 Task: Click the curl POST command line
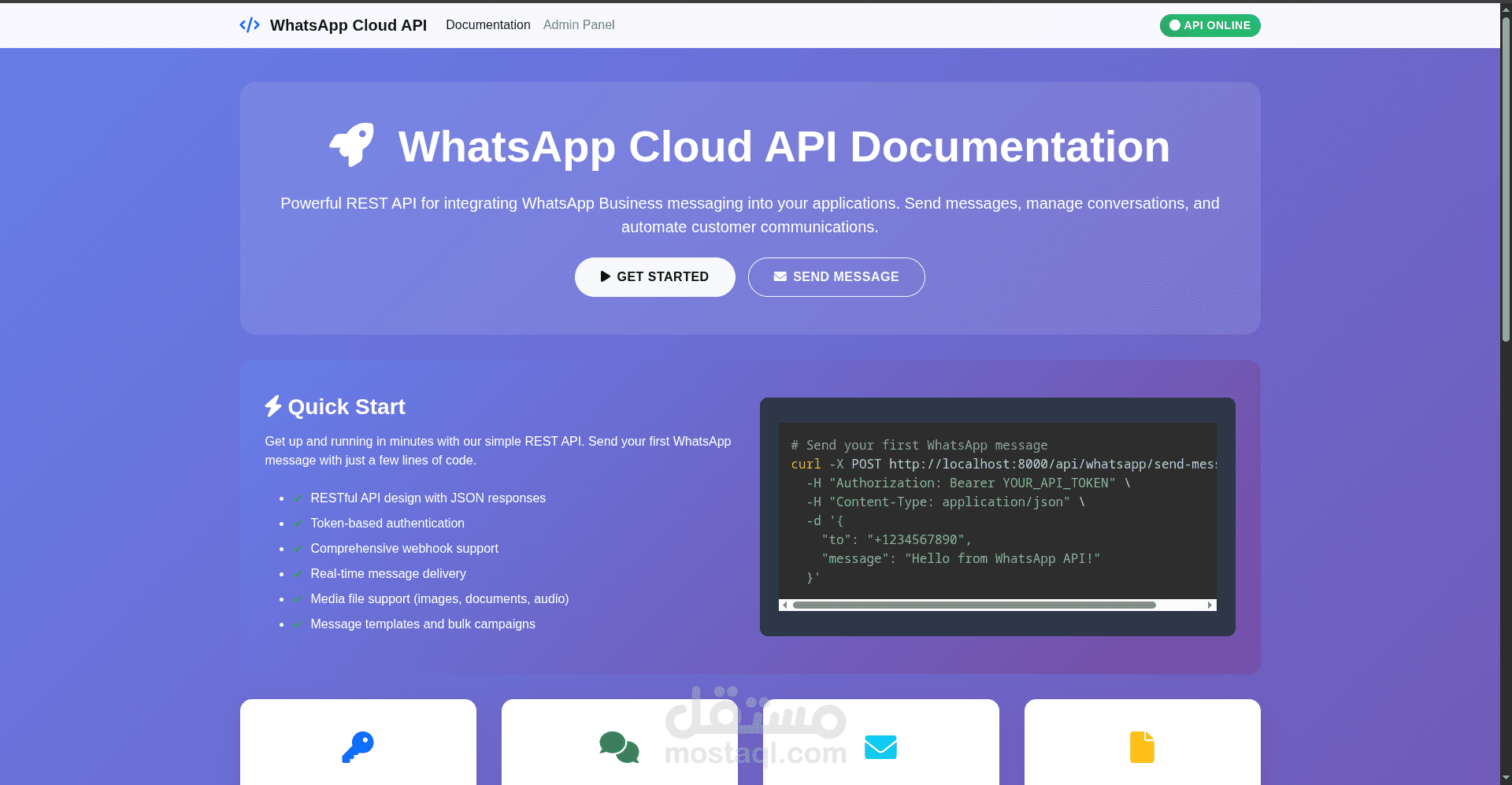pos(1003,465)
